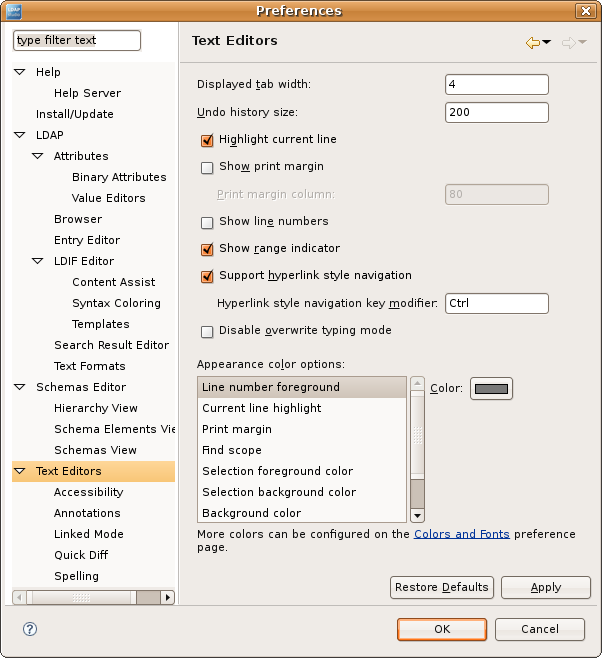Click the Preferences window title bar icon
This screenshot has height=658, width=602.
(13, 11)
